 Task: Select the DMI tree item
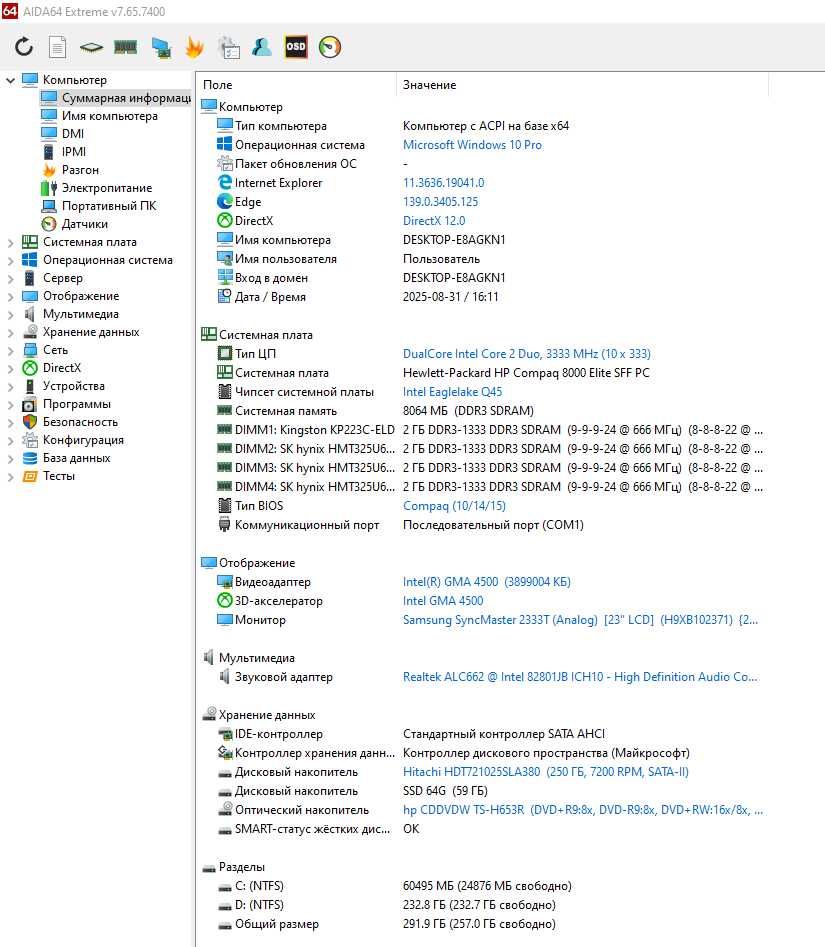coord(73,133)
